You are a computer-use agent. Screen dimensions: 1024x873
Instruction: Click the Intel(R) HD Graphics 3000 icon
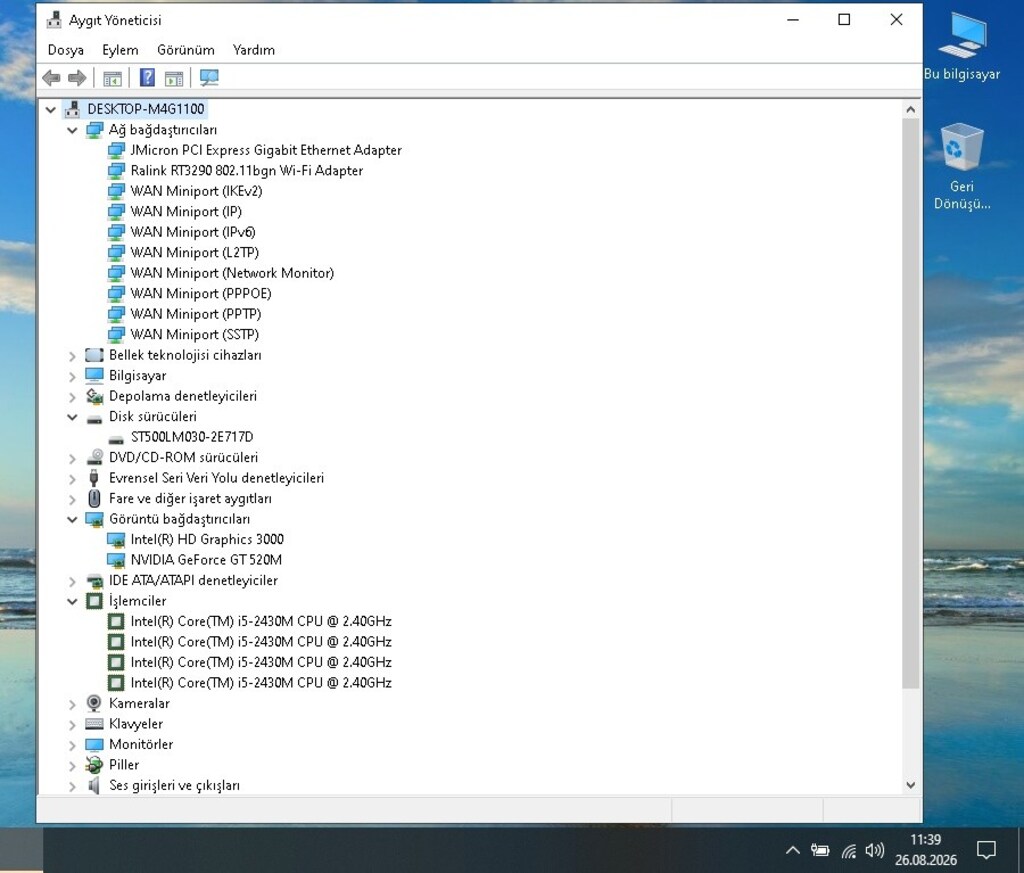[116, 540]
